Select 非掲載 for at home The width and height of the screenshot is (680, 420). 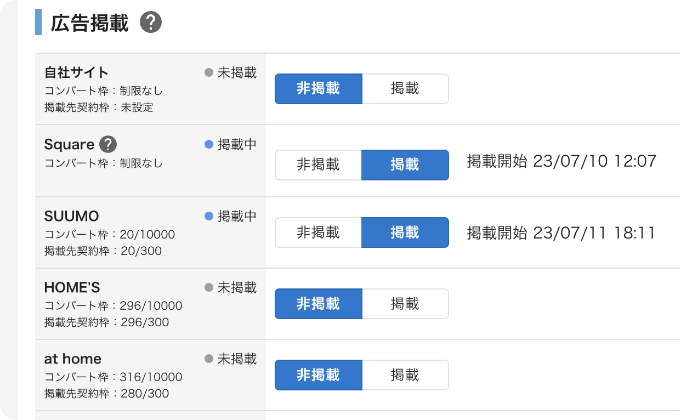318,375
